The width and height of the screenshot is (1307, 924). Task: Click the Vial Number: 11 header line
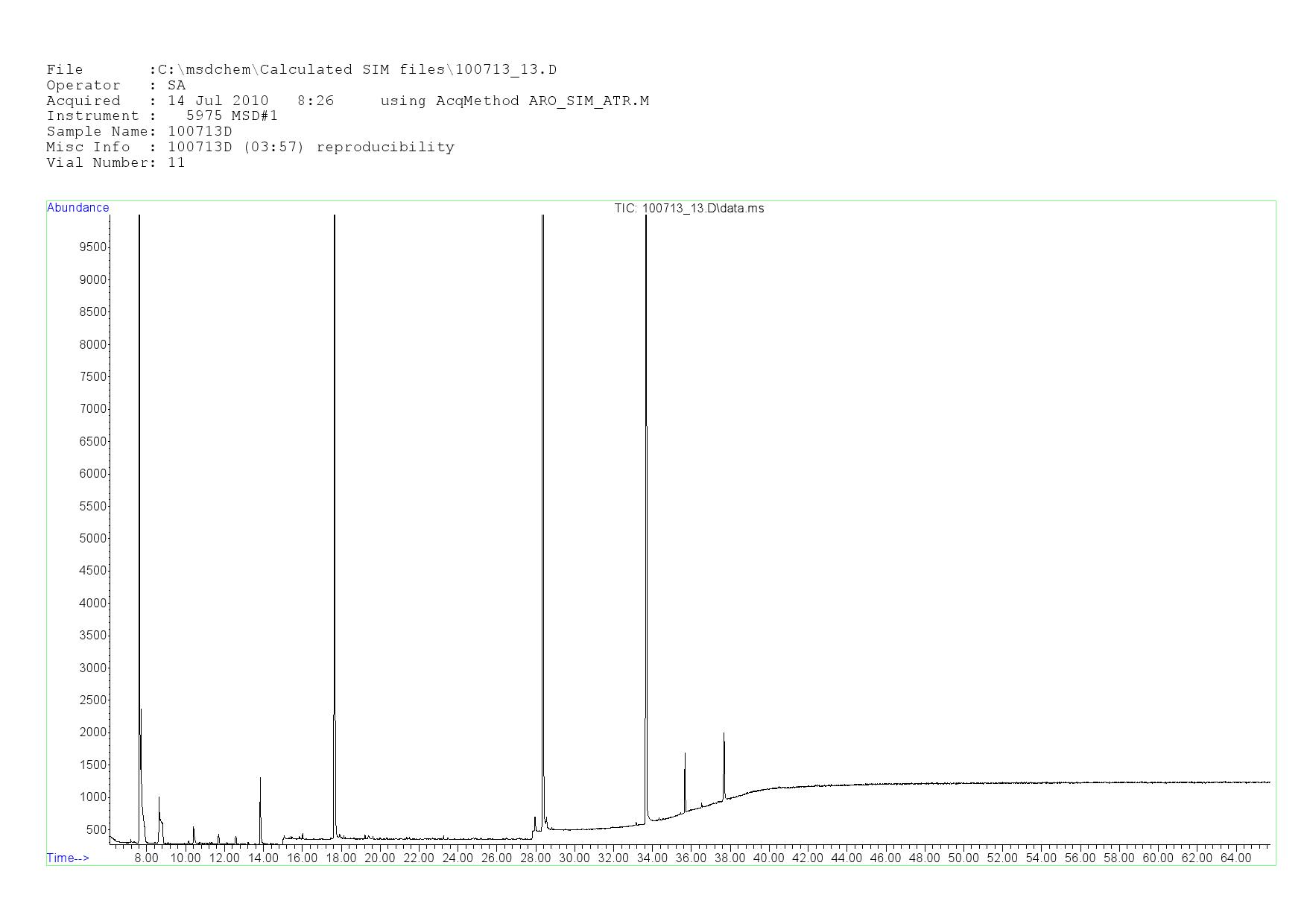pos(115,163)
